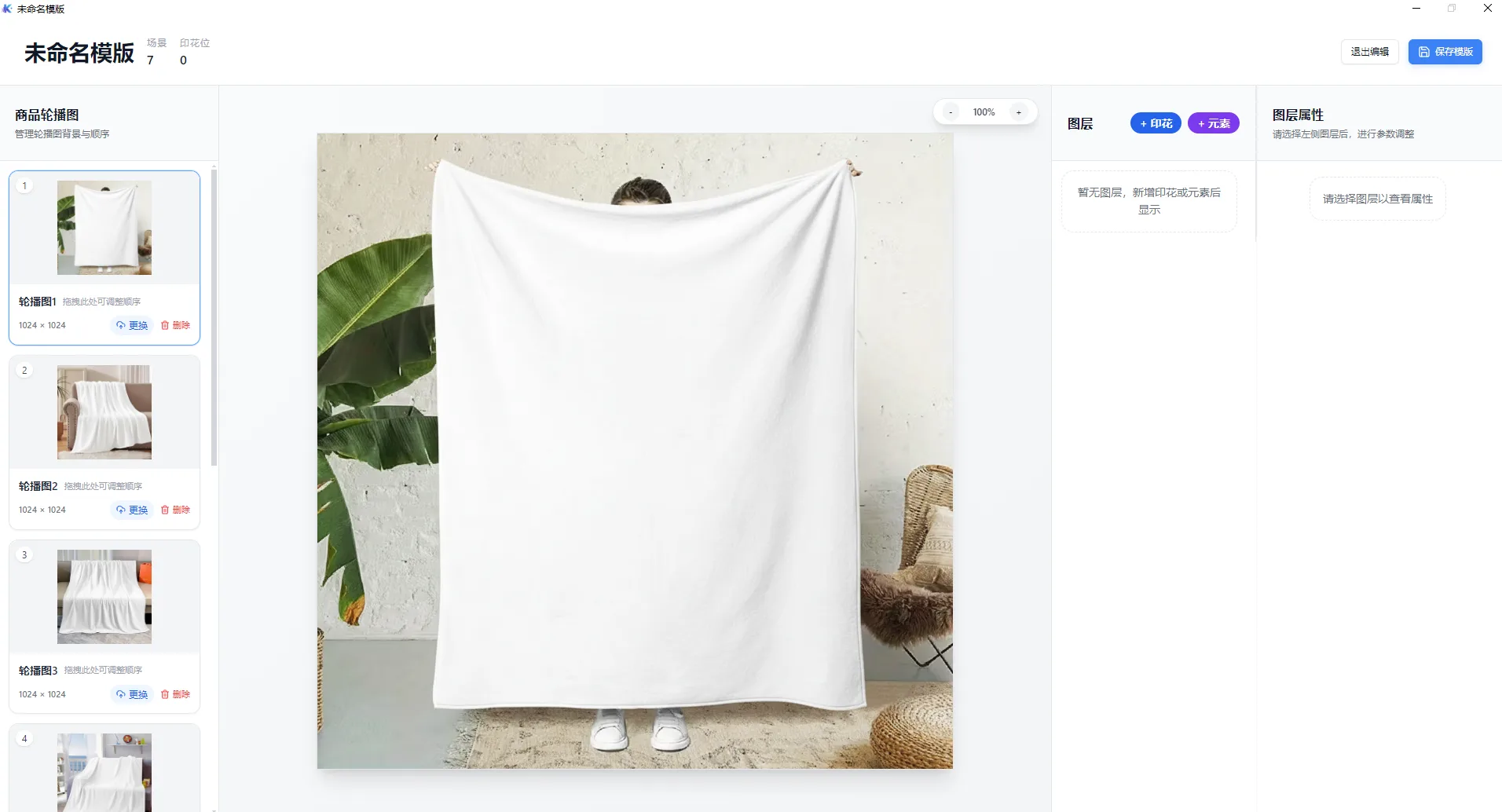This screenshot has height=812, width=1502.
Task: Click replace icon on carousel image 3
Action: pyautogui.click(x=121, y=694)
